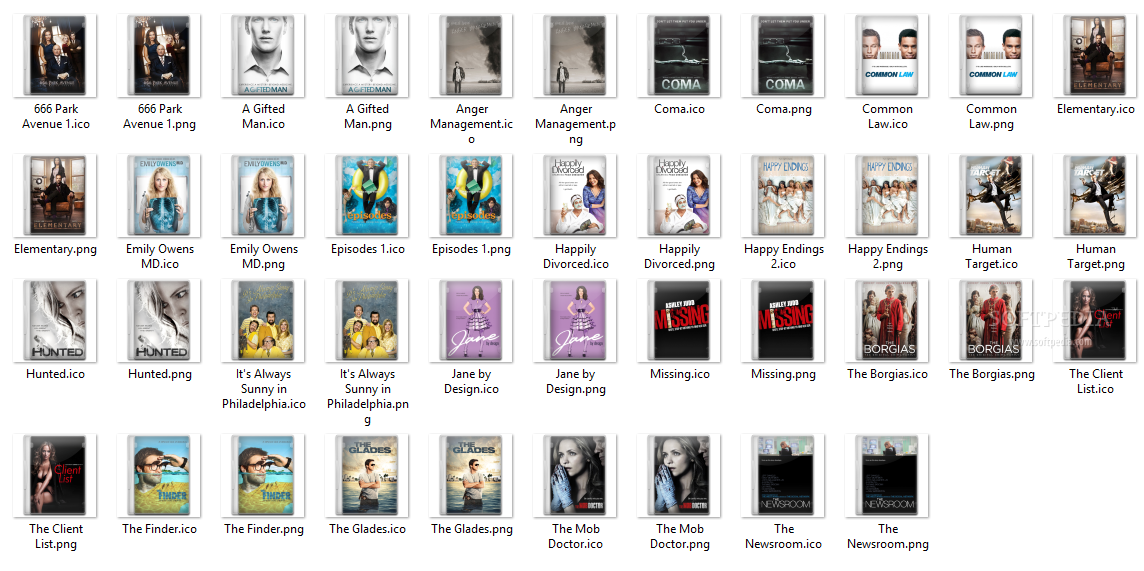Click the "Coma.ico" file name label
This screenshot has height=571, width=1144.
tap(679, 109)
